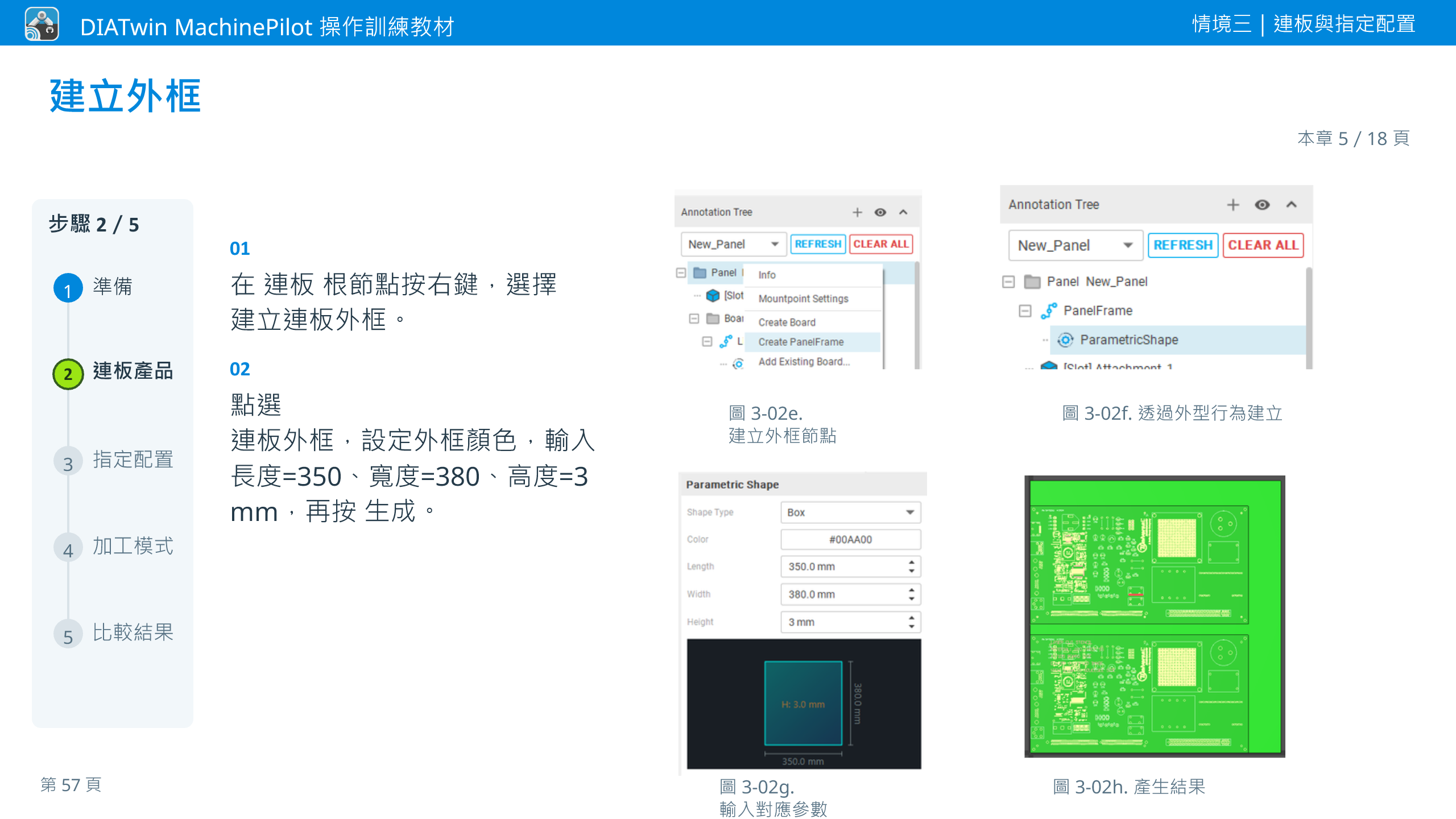Increase Height with the up spinner arrow
Image resolution: width=1456 pixels, height=819 pixels.
click(x=912, y=618)
